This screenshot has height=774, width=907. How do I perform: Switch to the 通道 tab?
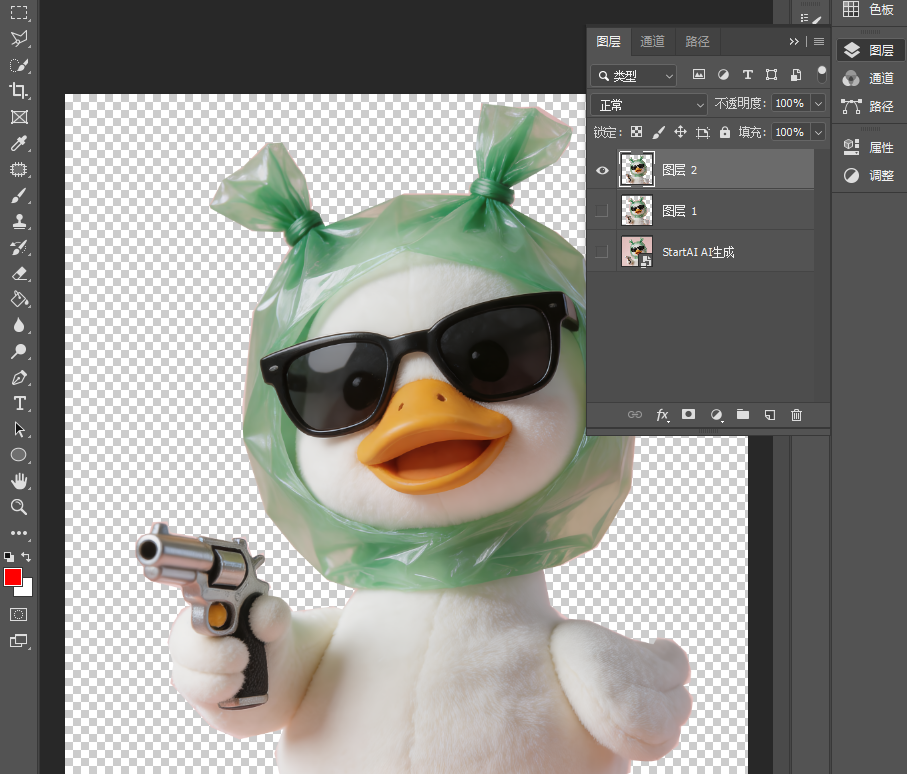tap(652, 42)
